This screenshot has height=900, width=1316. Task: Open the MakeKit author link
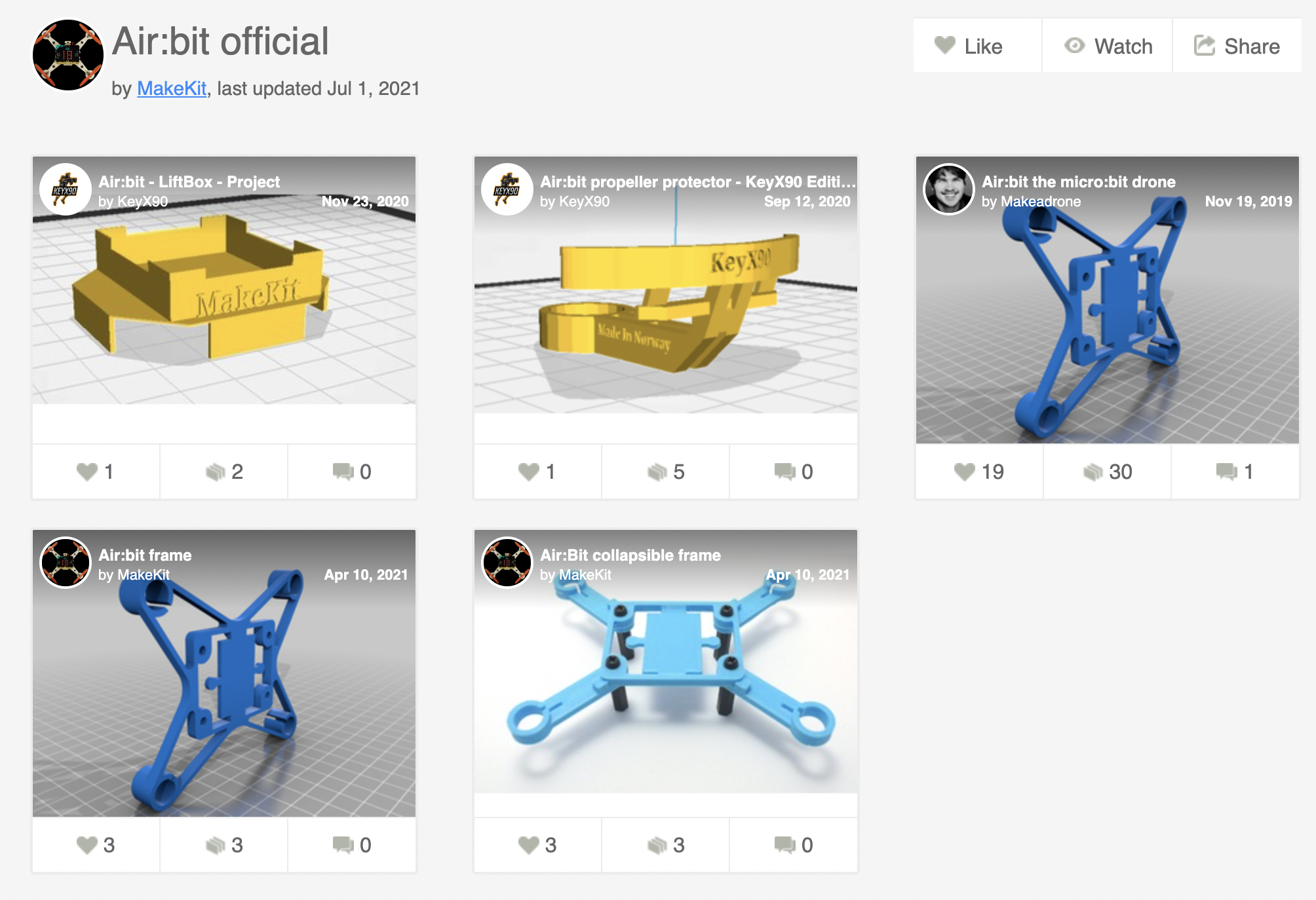tap(172, 88)
